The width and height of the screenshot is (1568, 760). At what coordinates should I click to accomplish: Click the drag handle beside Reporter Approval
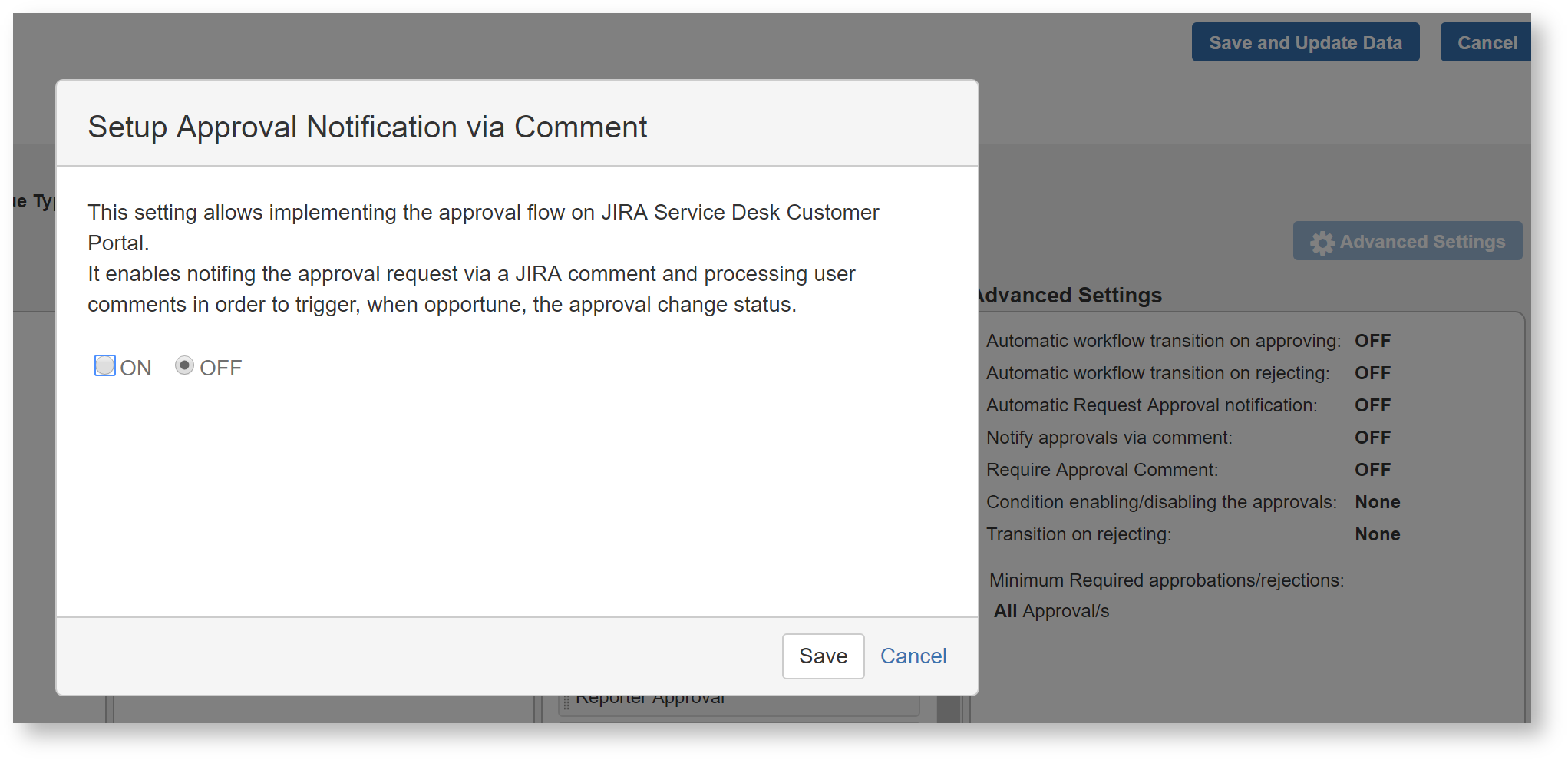click(x=566, y=702)
